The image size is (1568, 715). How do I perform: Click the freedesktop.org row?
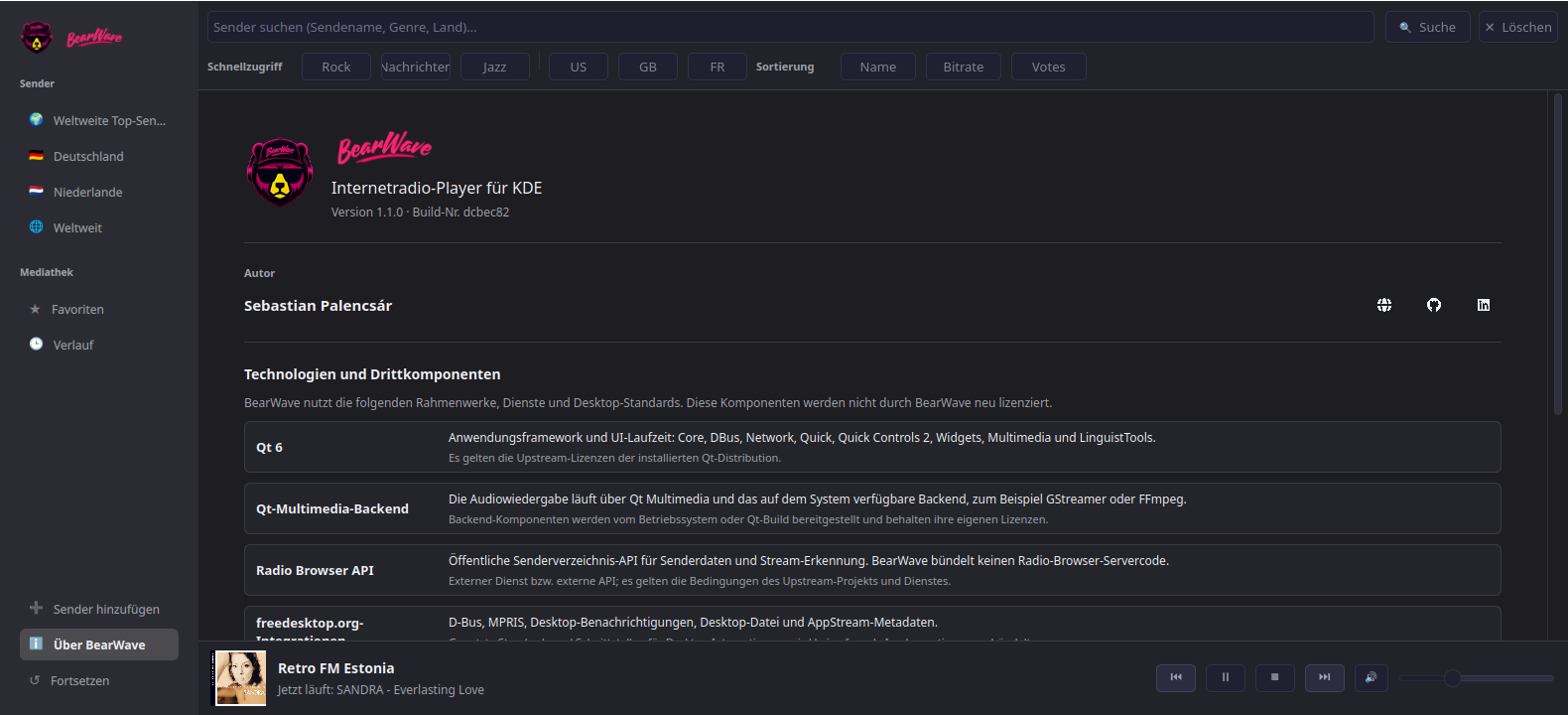(x=872, y=624)
